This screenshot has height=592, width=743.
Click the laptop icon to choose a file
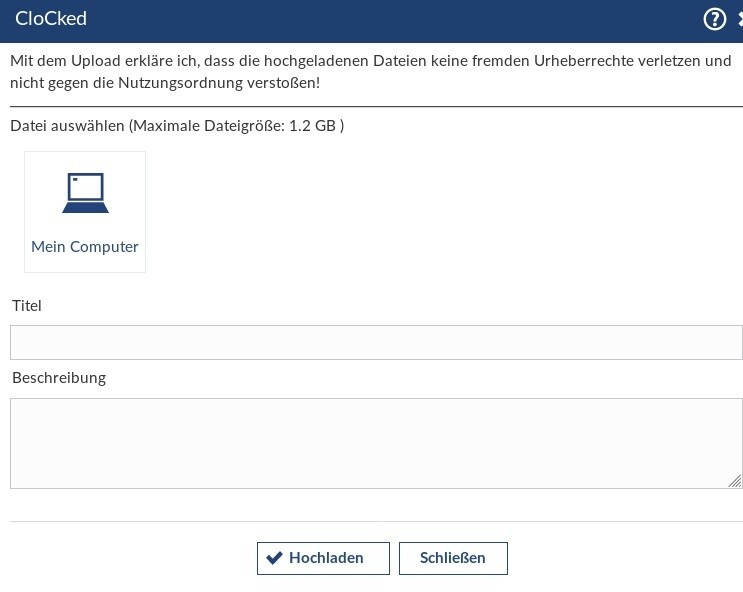(x=85, y=193)
